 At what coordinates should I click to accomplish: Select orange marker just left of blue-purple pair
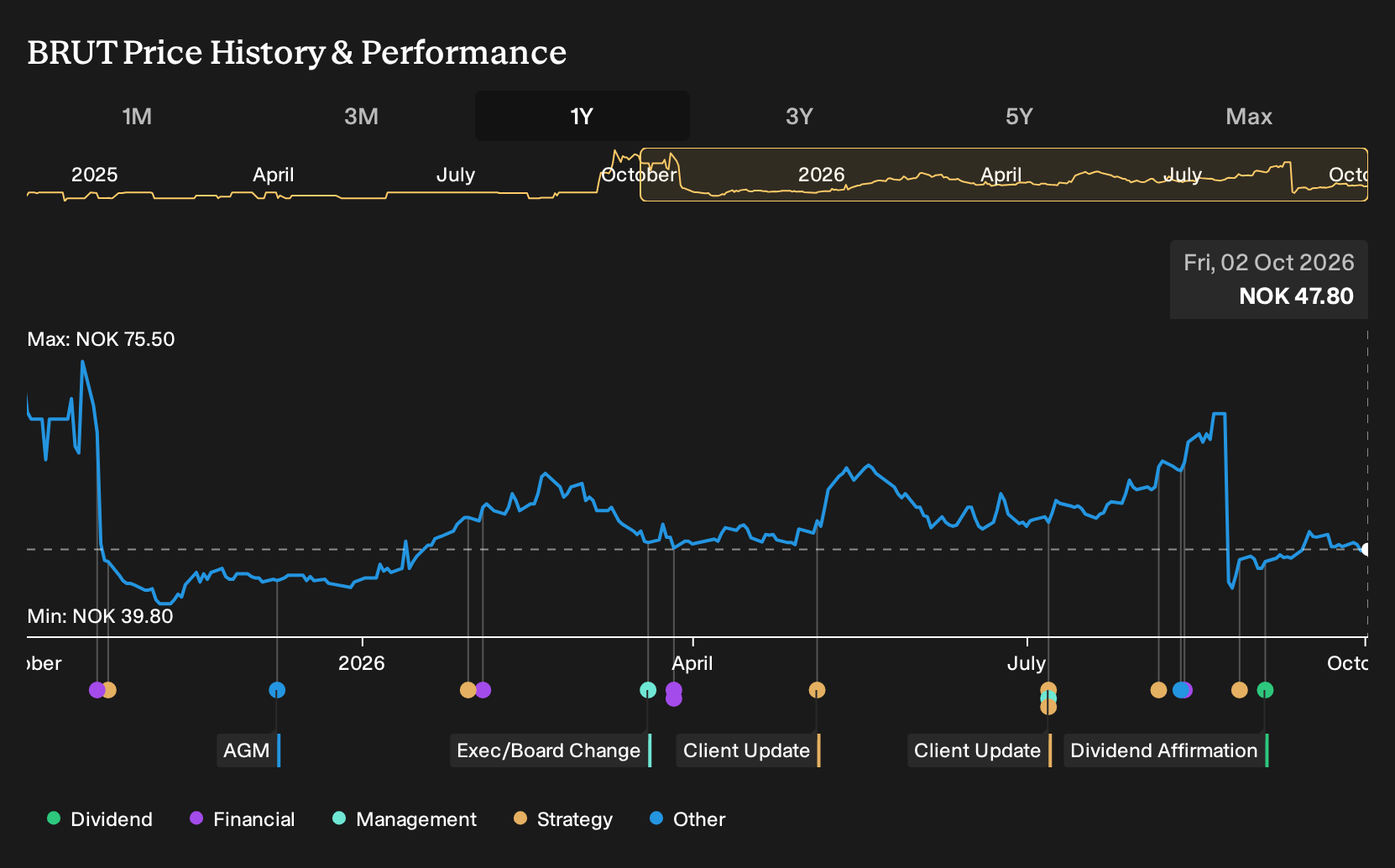1158,690
